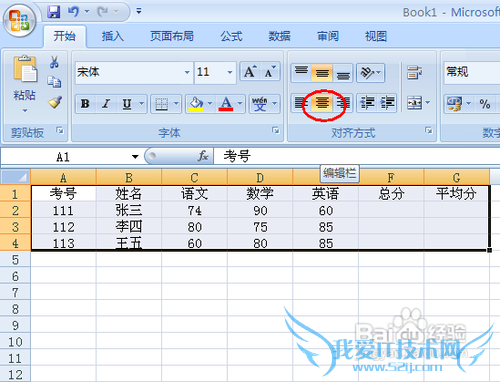Open the 审阅 ribbon tab
This screenshot has height=382, width=500.
328,36
